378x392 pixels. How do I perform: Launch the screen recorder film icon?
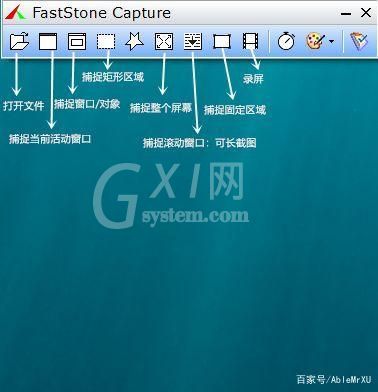pos(250,41)
